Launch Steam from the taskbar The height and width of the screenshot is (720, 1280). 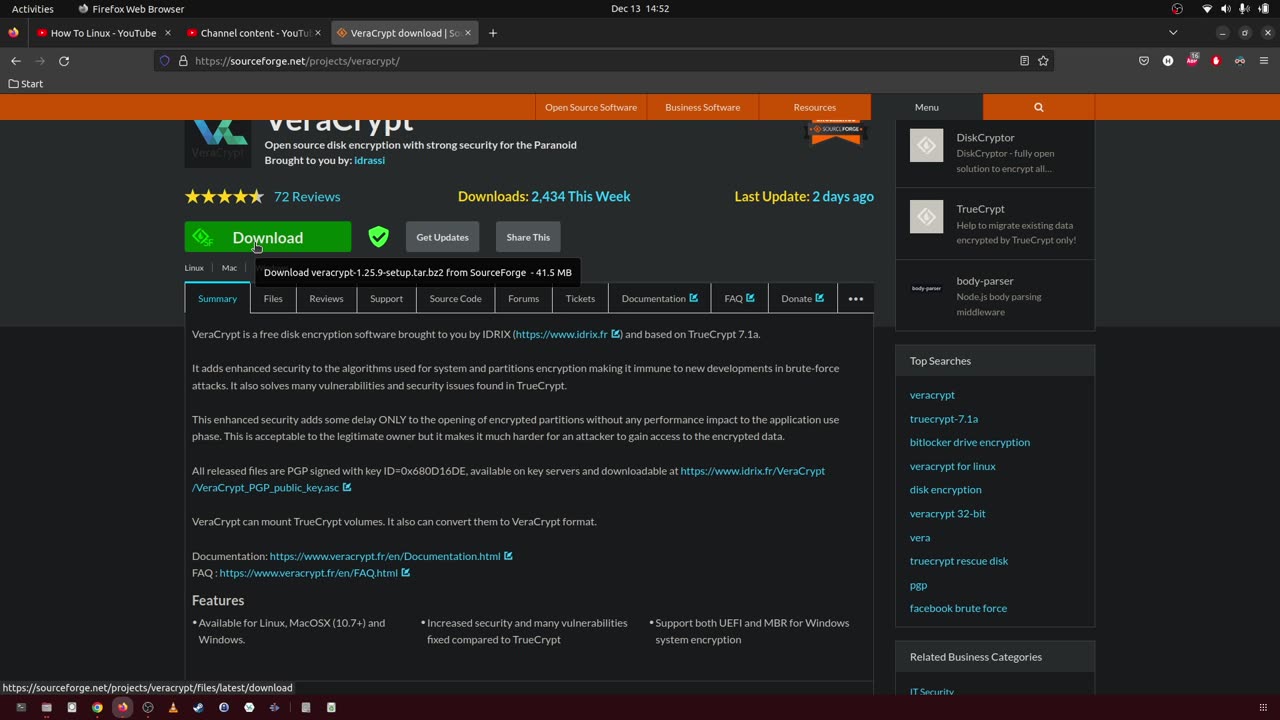click(x=198, y=707)
